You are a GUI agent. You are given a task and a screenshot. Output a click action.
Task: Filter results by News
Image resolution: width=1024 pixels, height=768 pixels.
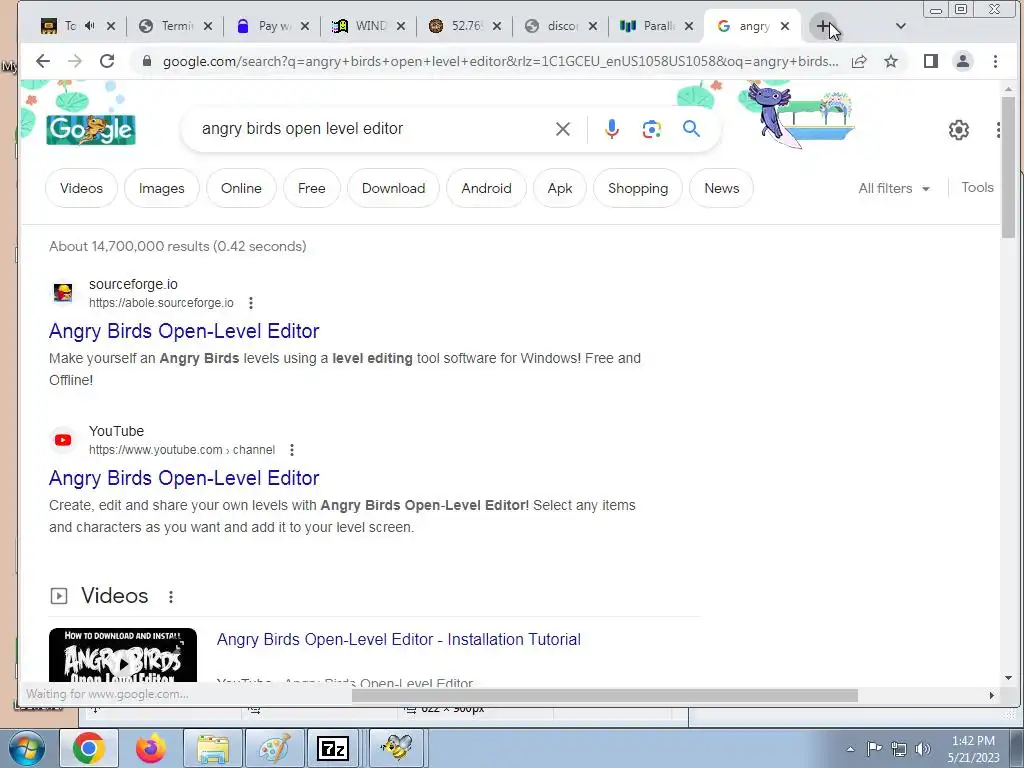[x=722, y=188]
